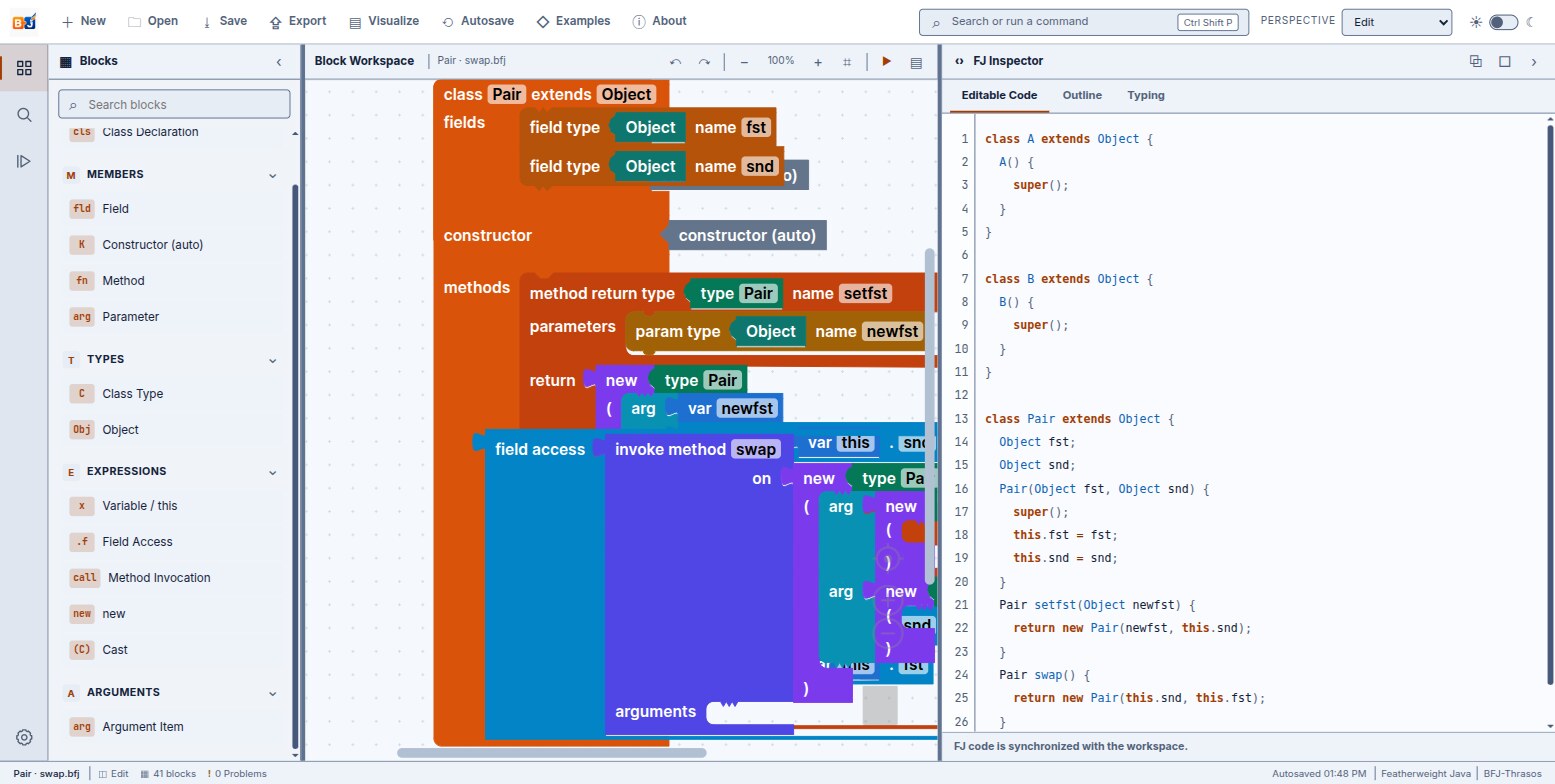Switch to the Outline tab
Screen dimensions: 1555x784
point(1082,96)
